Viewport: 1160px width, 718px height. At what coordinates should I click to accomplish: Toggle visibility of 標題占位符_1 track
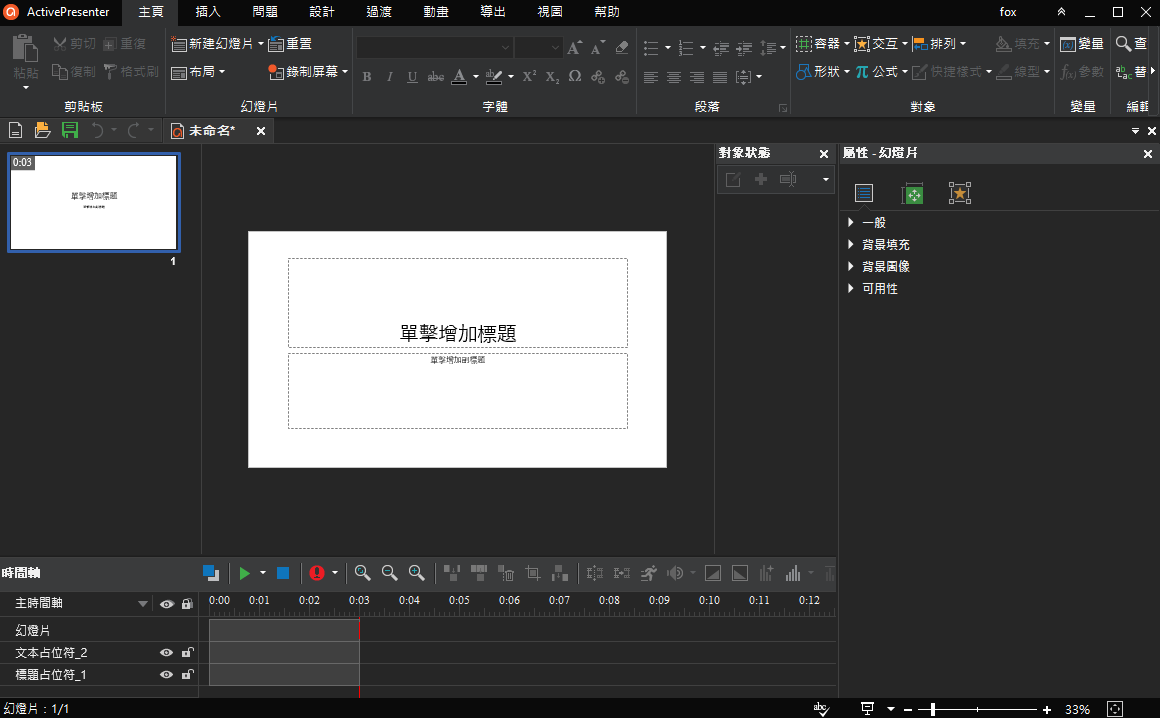pos(166,675)
